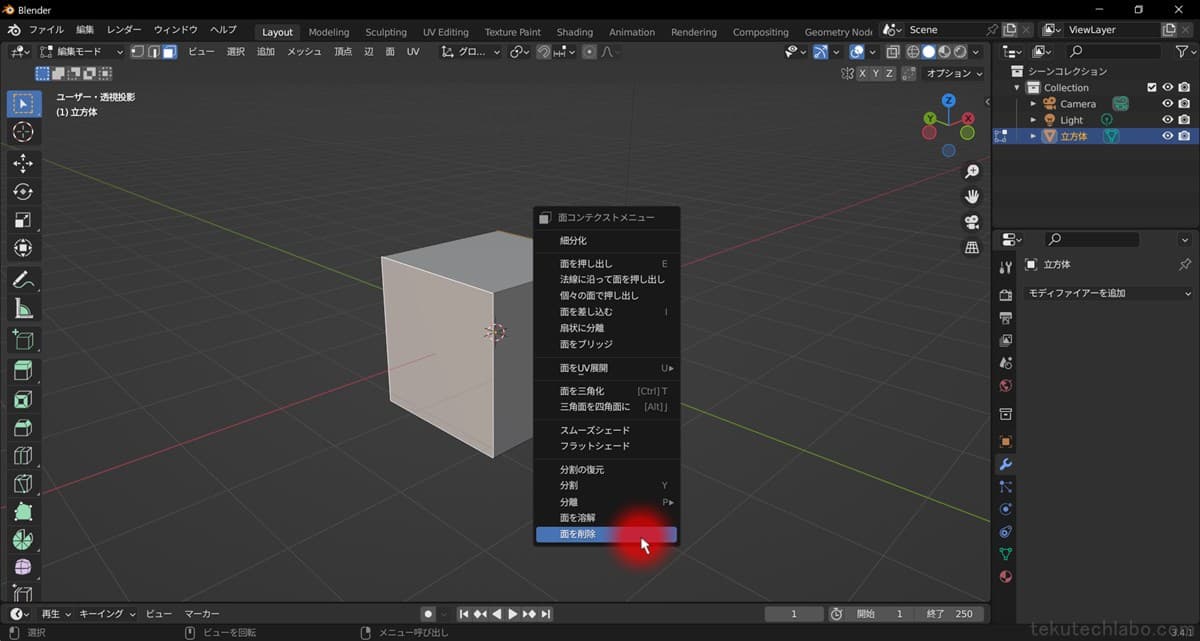Hide Camera with its eye icon
The height and width of the screenshot is (641, 1200).
coord(1167,104)
